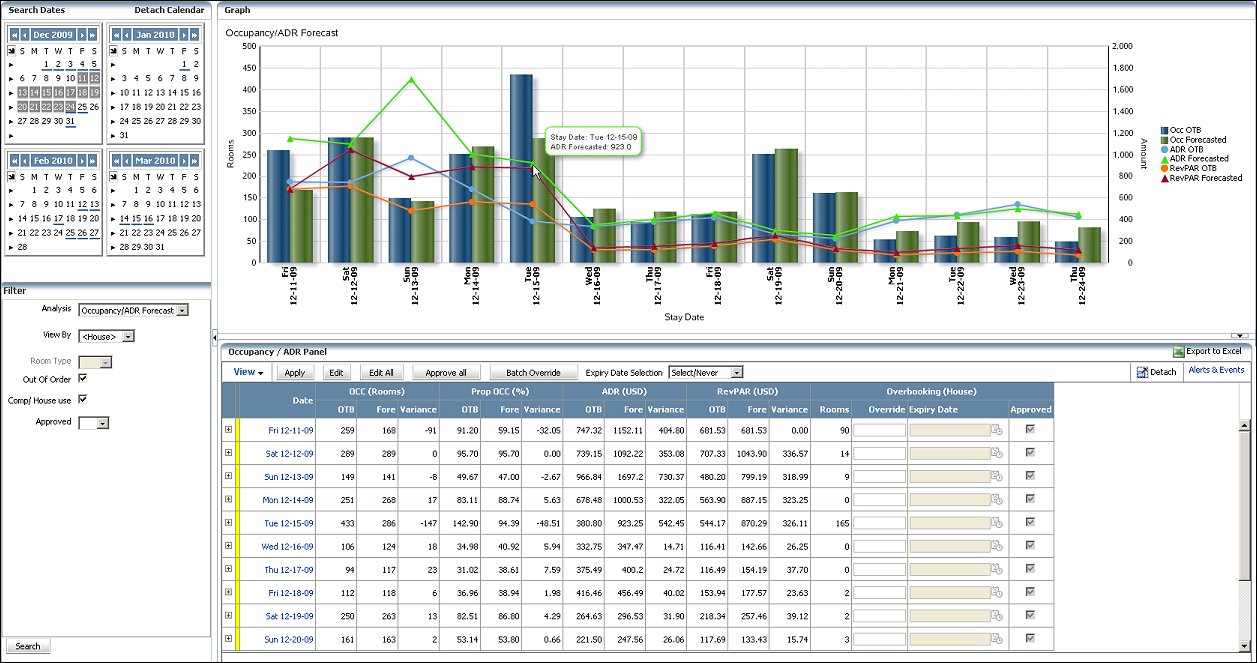Click the Detach panel icon
The width and height of the screenshot is (1257, 663).
pyautogui.click(x=1143, y=372)
